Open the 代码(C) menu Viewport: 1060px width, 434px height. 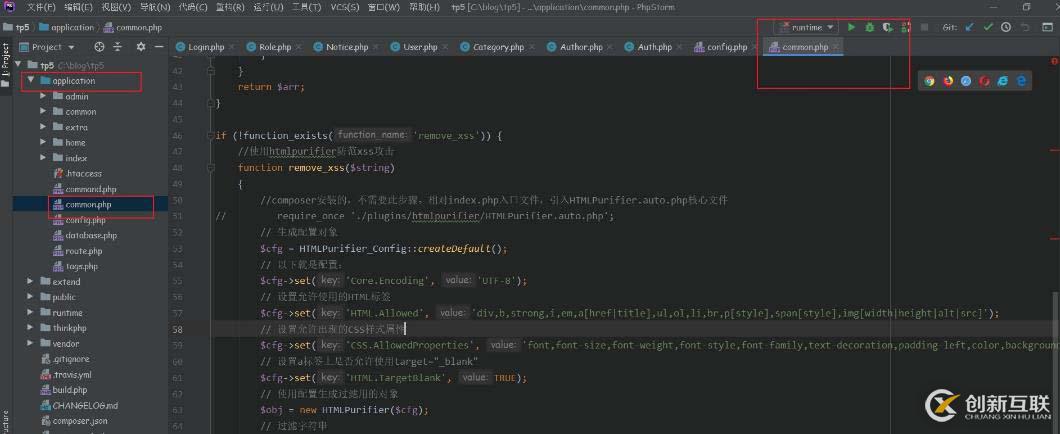(193, 7)
